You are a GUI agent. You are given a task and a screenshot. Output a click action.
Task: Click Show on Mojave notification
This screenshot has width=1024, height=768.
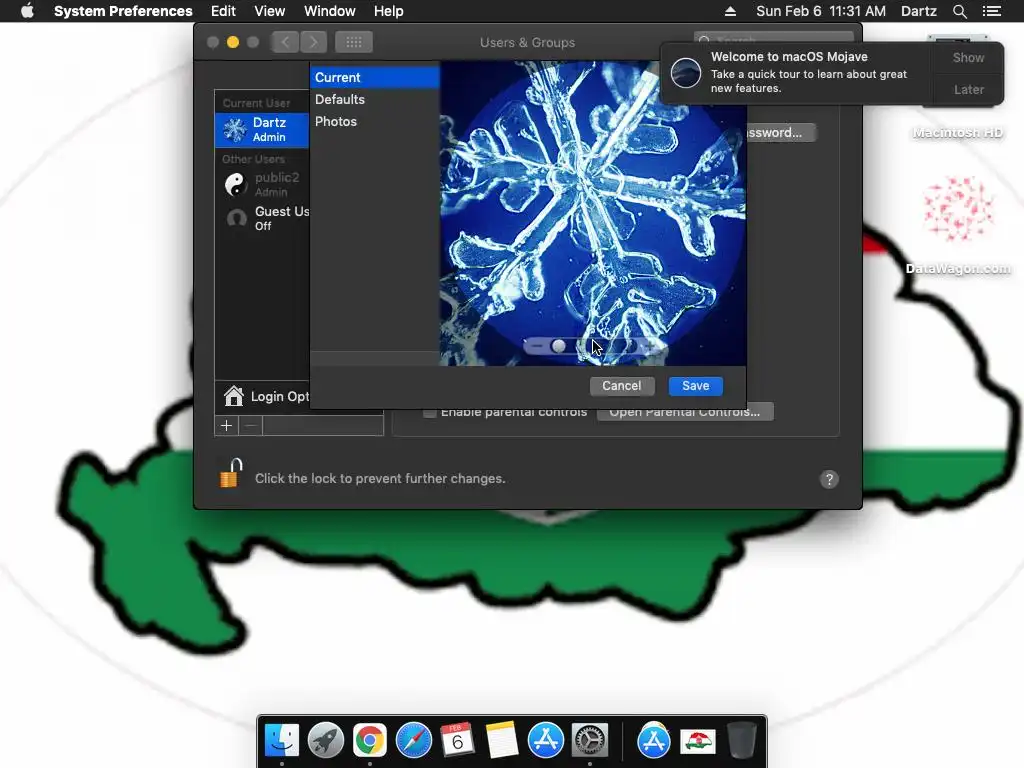[x=968, y=57]
